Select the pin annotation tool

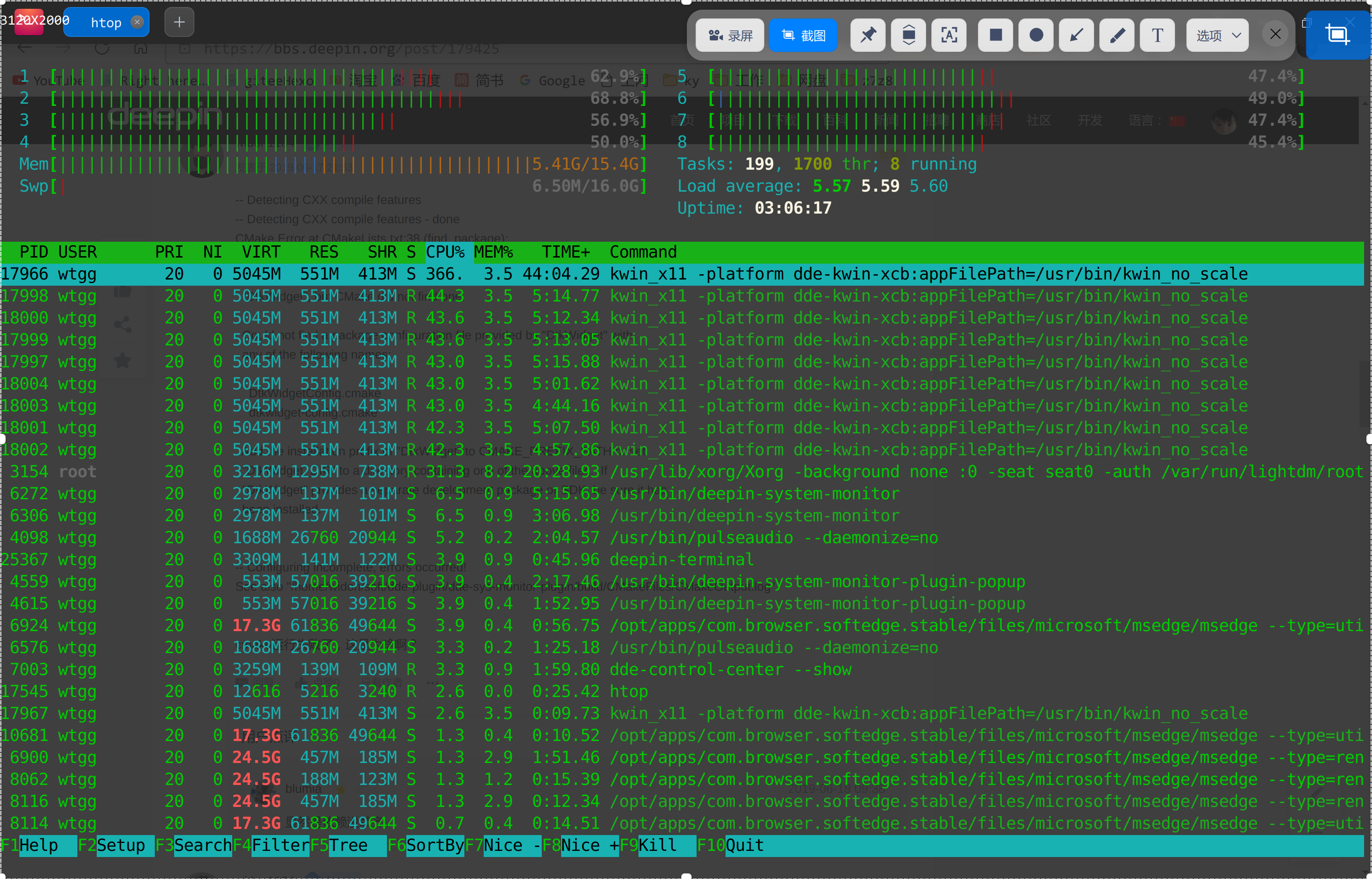tap(867, 35)
